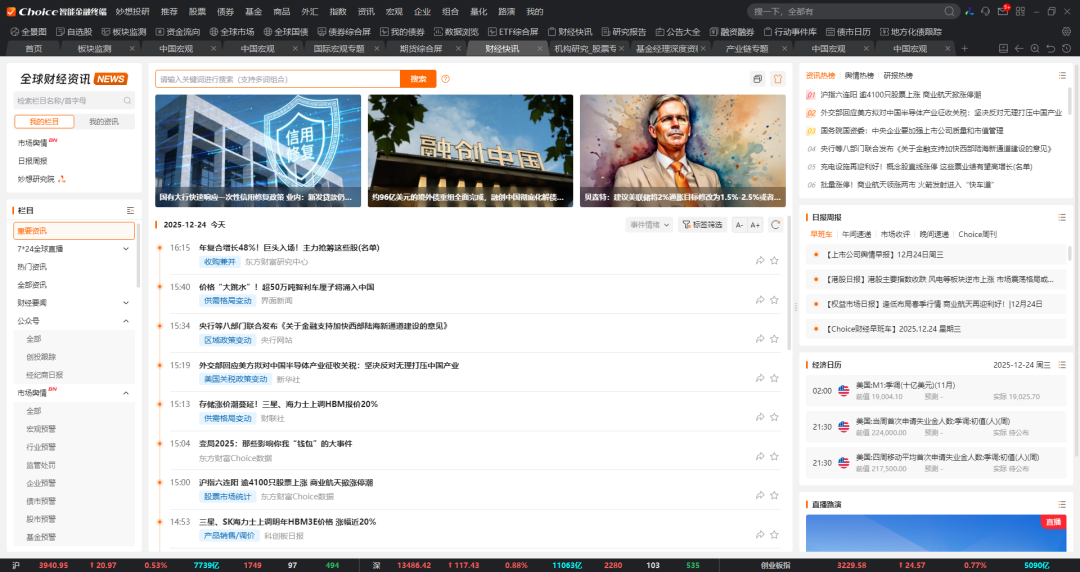This screenshot has height=572, width=1080.
Task: Open 债市日历 from the toolbar
Action: point(848,32)
